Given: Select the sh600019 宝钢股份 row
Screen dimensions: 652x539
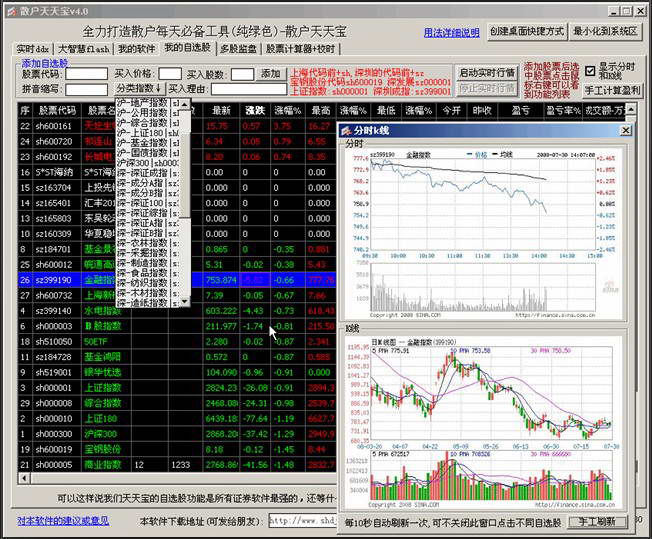Looking at the screenshot, I should pos(177,449).
